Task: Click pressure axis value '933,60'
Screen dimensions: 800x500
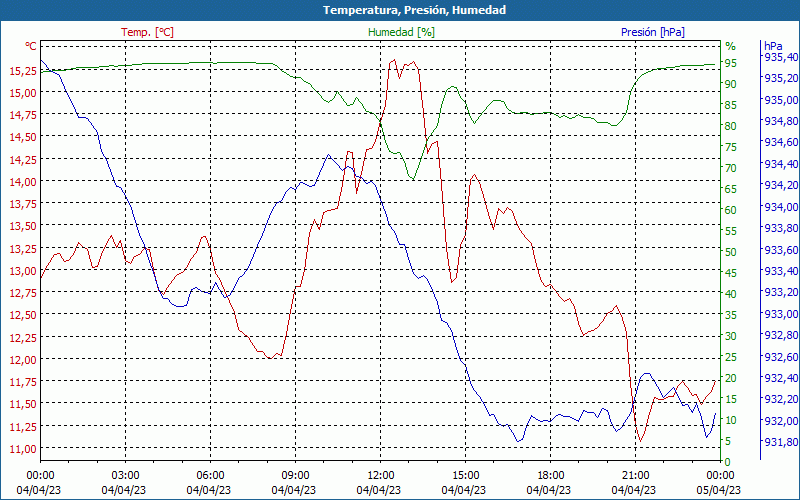Action: tap(780, 249)
